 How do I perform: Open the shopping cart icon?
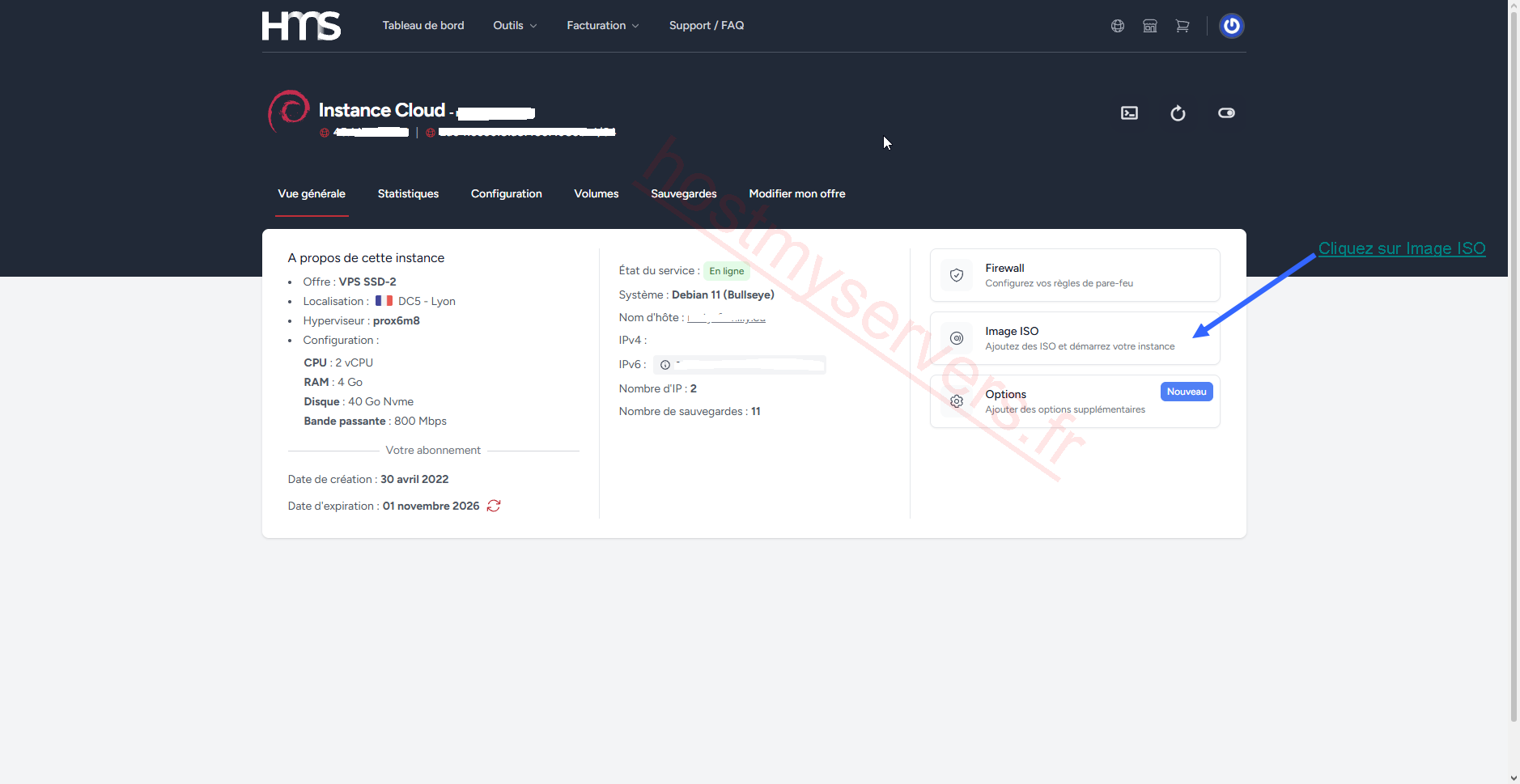(1182, 26)
